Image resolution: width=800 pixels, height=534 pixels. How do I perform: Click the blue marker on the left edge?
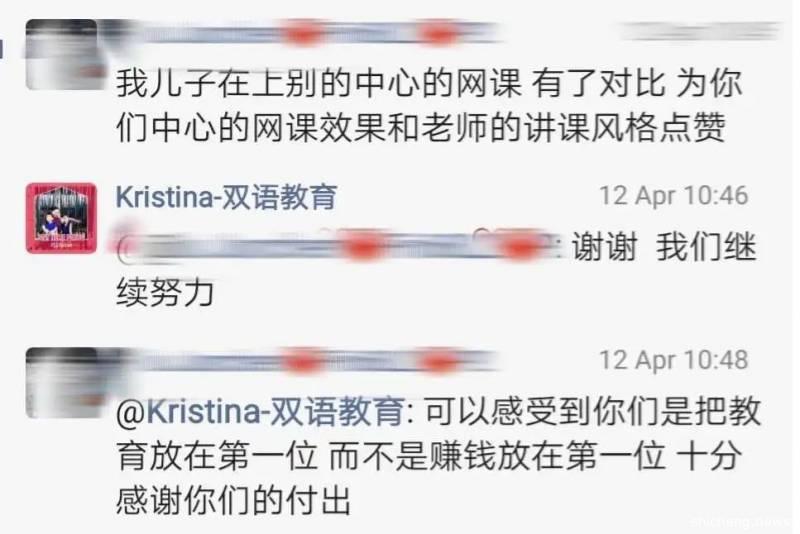click(x=2, y=50)
